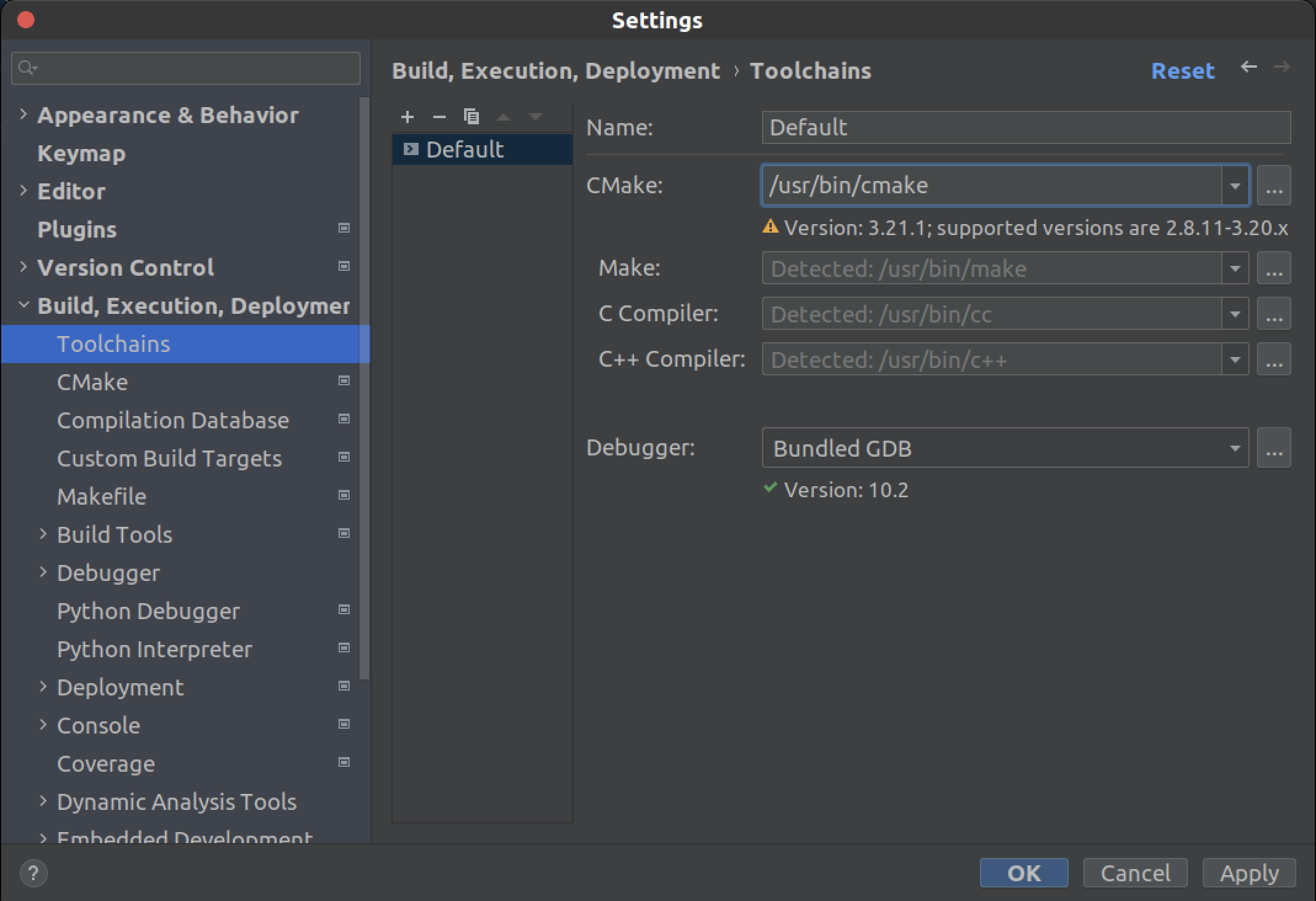Expand the Appearance & Behavior section

pos(23,114)
